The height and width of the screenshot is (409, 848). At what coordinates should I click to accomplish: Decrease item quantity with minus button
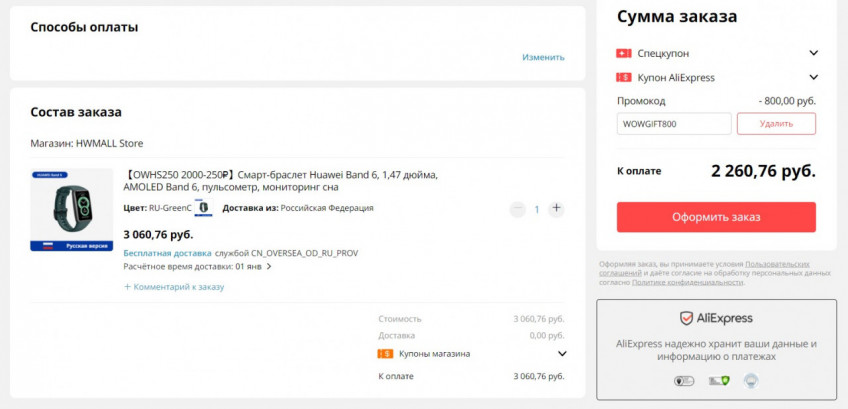(x=517, y=209)
